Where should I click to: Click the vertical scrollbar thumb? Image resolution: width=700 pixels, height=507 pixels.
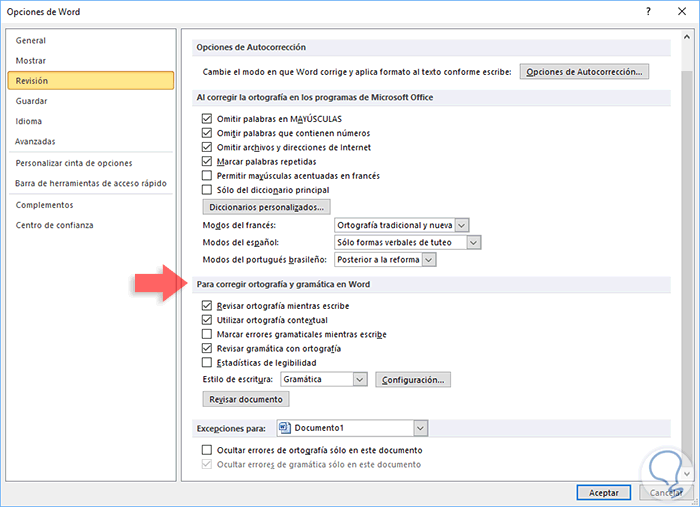(687, 267)
